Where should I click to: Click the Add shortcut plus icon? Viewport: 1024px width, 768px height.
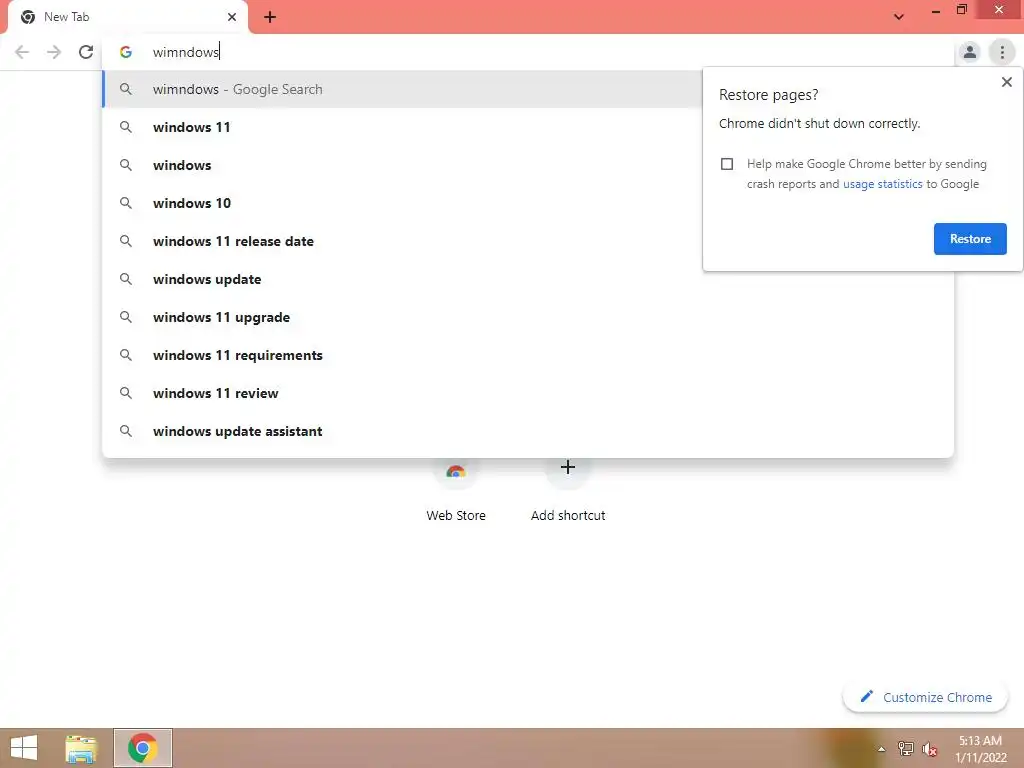568,468
